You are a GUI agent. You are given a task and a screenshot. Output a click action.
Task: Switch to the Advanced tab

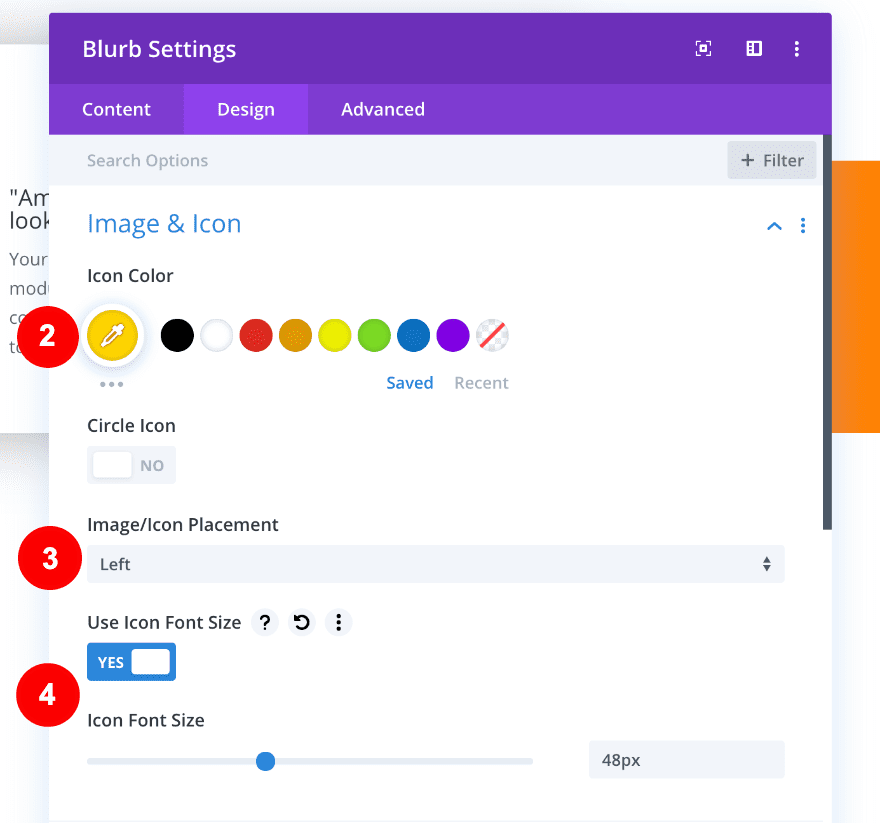[x=383, y=110]
